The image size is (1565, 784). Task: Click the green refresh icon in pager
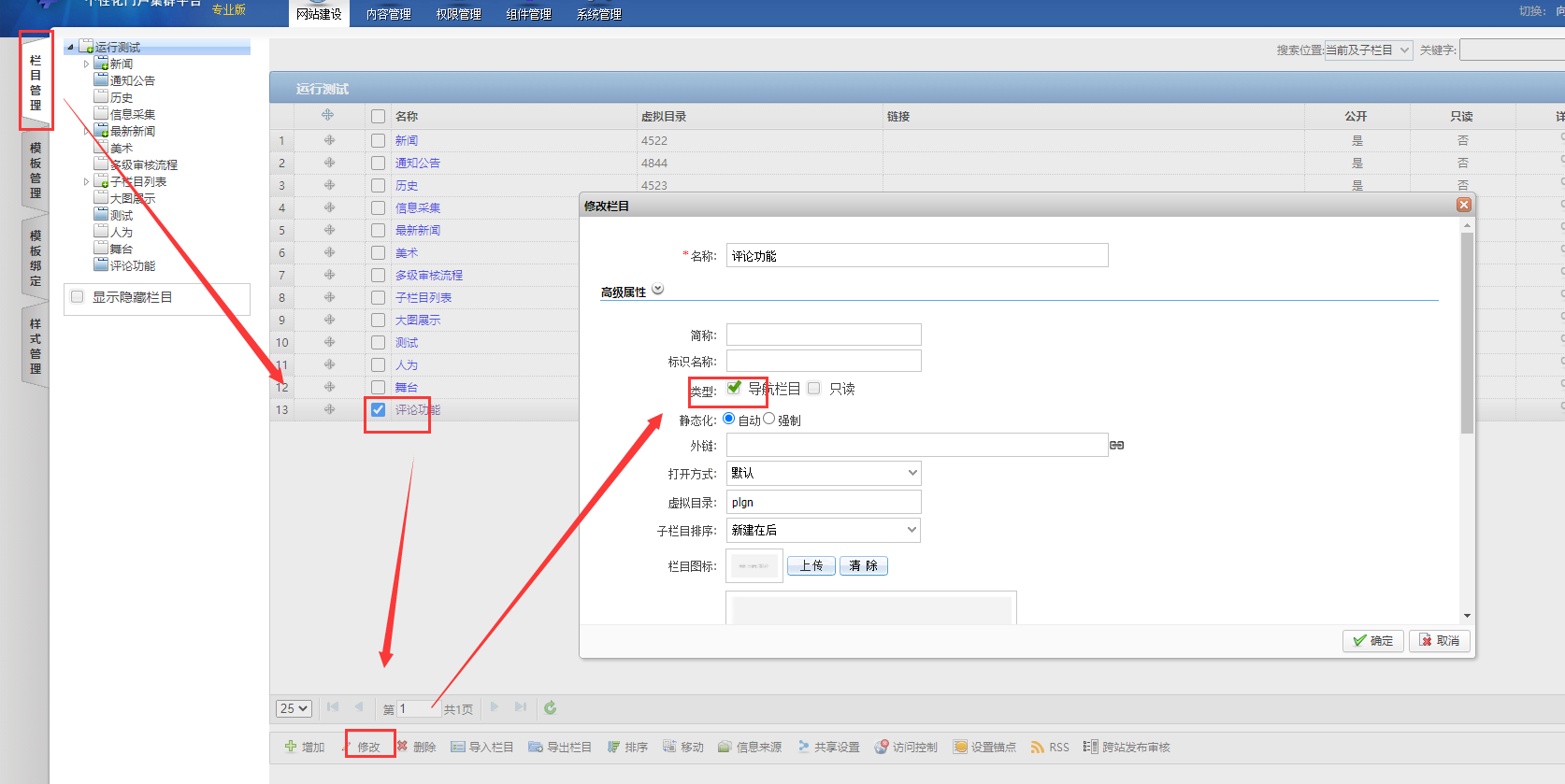click(x=551, y=708)
